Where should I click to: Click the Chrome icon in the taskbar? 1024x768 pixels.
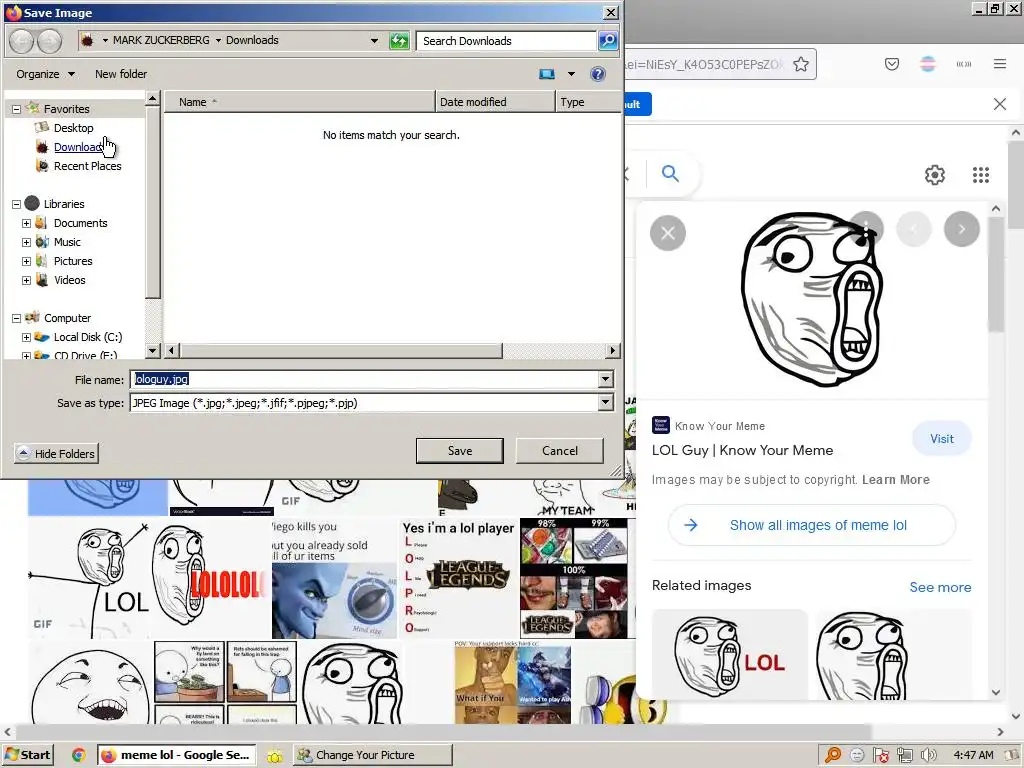click(x=78, y=755)
